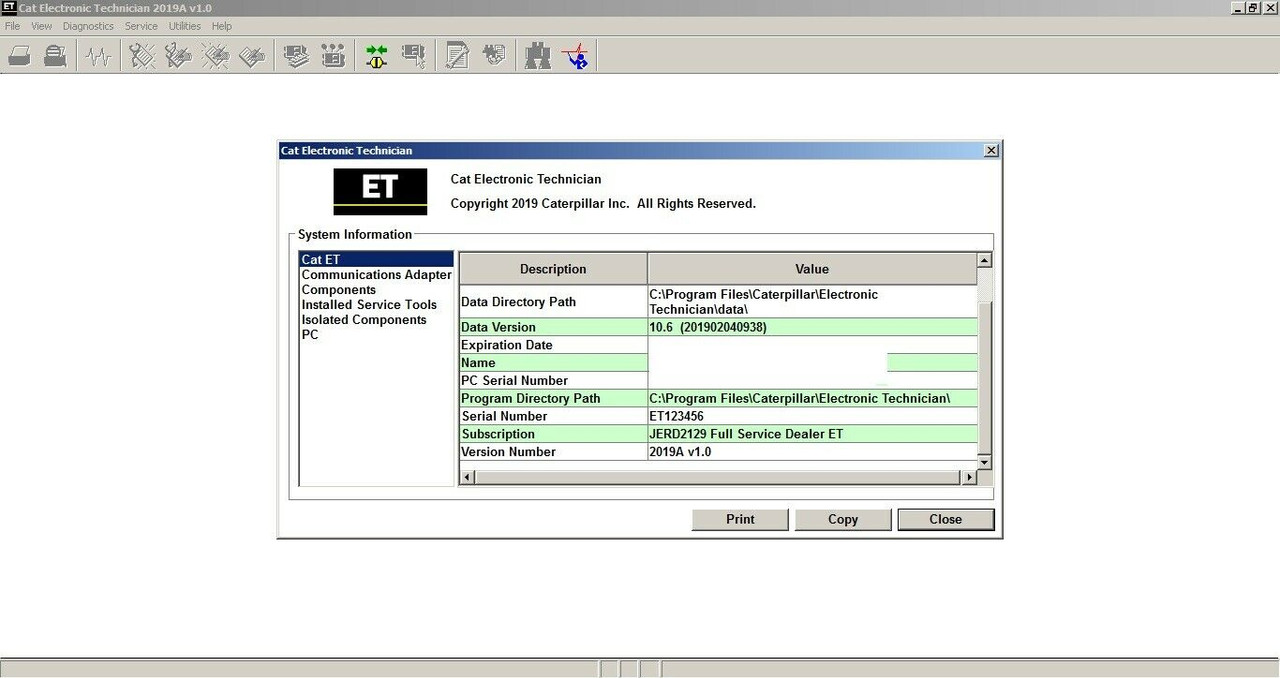Click the Expiration Date row
Screen dimensions: 1280x678
pyautogui.click(x=718, y=345)
